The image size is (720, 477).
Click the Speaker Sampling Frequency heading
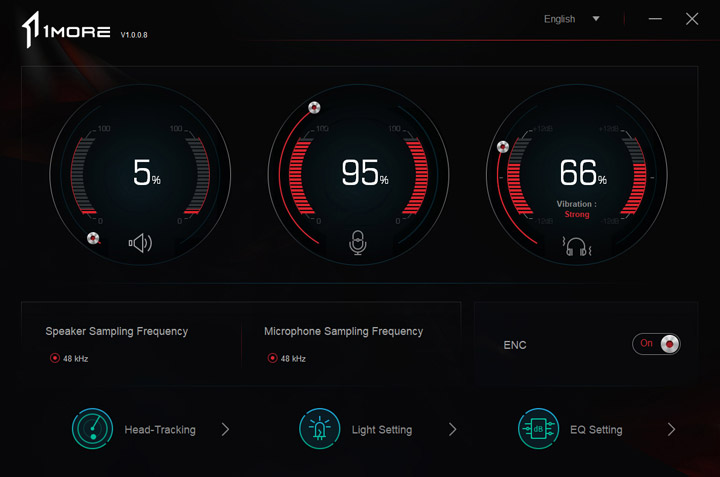pos(117,331)
